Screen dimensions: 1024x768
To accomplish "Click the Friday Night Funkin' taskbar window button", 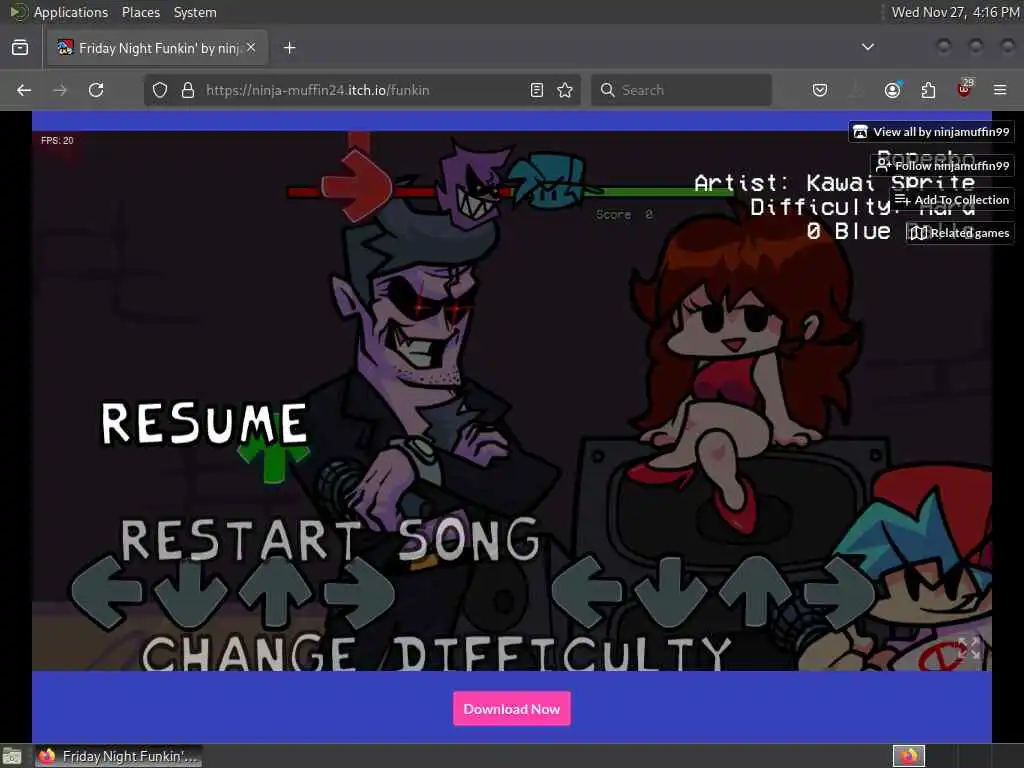I will [x=118, y=756].
